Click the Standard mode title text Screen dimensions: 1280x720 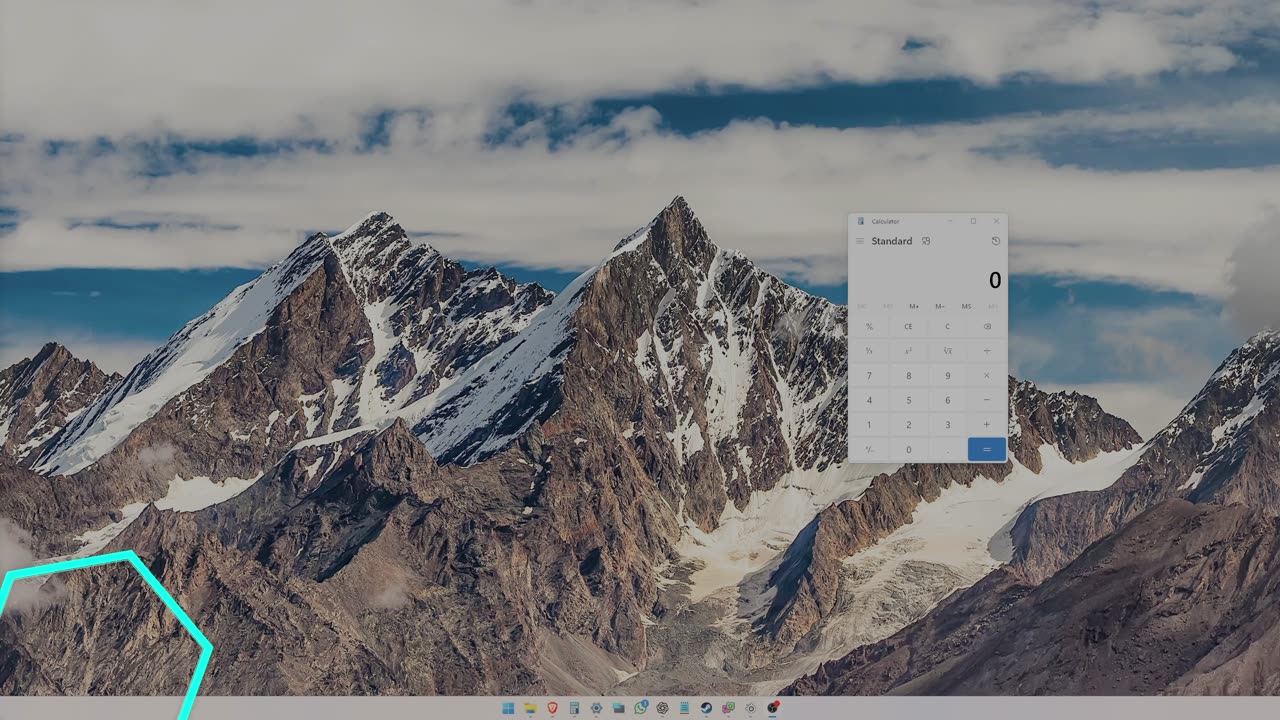(892, 241)
